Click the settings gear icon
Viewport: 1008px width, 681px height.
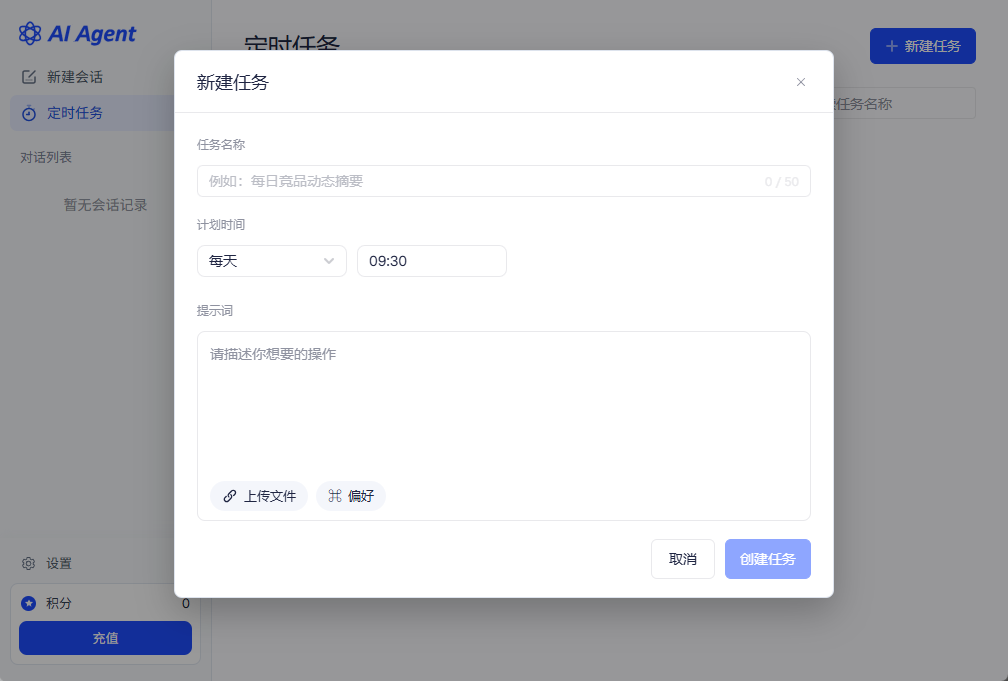[x=28, y=563]
